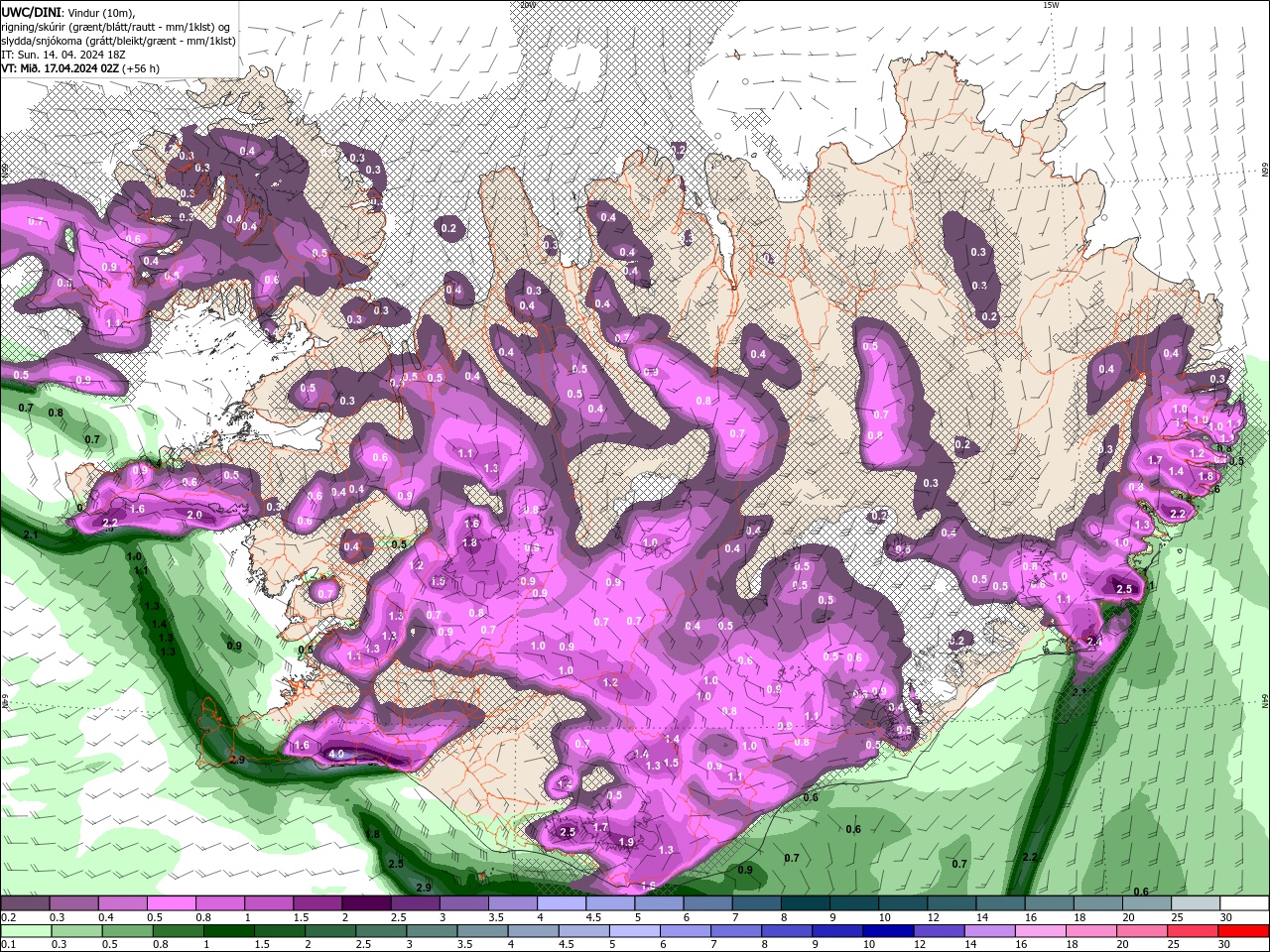
Task: Click the pale grey 25 swatch in top legend
Action: tap(1197, 903)
